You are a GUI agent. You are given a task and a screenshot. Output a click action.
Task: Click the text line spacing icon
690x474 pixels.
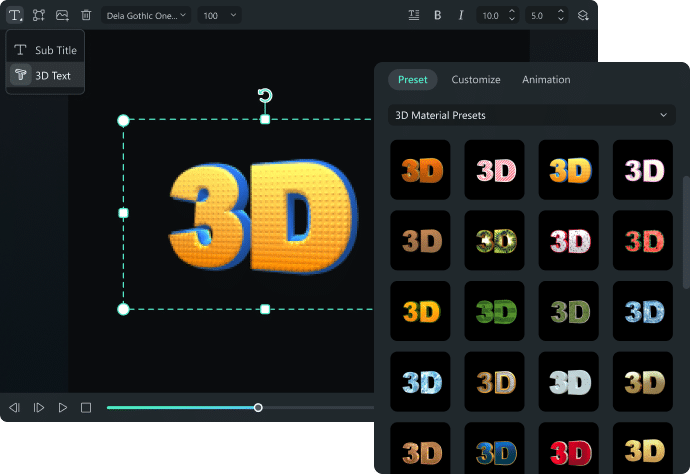click(414, 15)
